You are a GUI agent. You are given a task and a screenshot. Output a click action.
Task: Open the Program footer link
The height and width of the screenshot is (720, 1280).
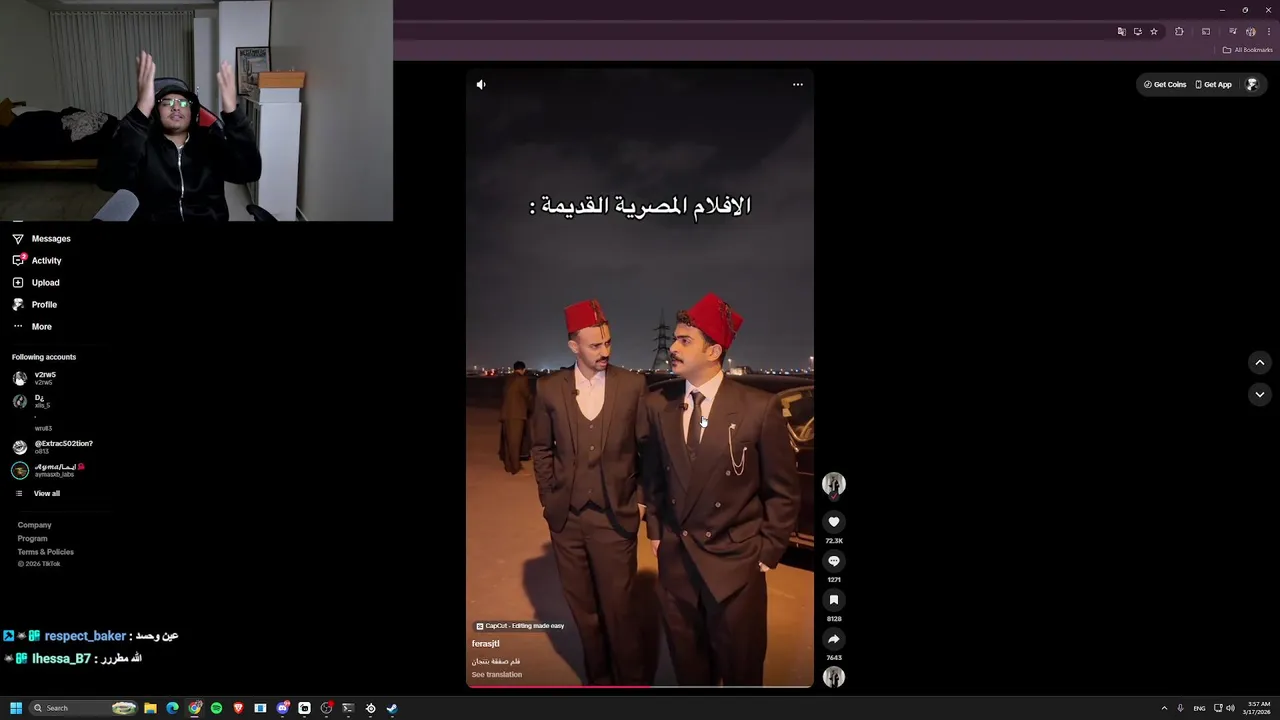coord(32,539)
